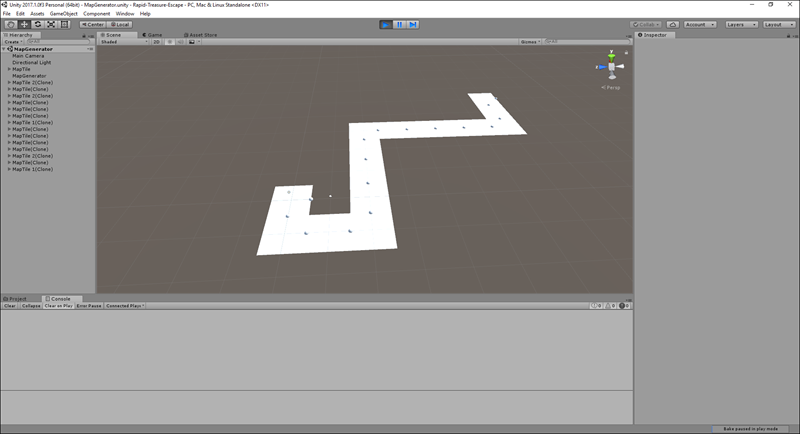Viewport: 800px width, 434px height.
Task: Click the Step frame button
Action: 414,24
